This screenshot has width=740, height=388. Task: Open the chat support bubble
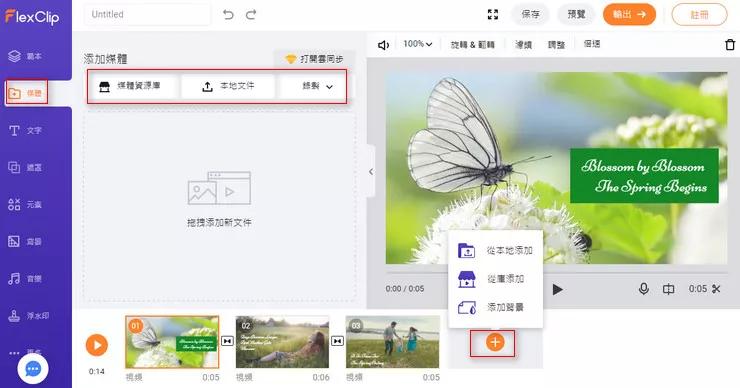click(33, 369)
